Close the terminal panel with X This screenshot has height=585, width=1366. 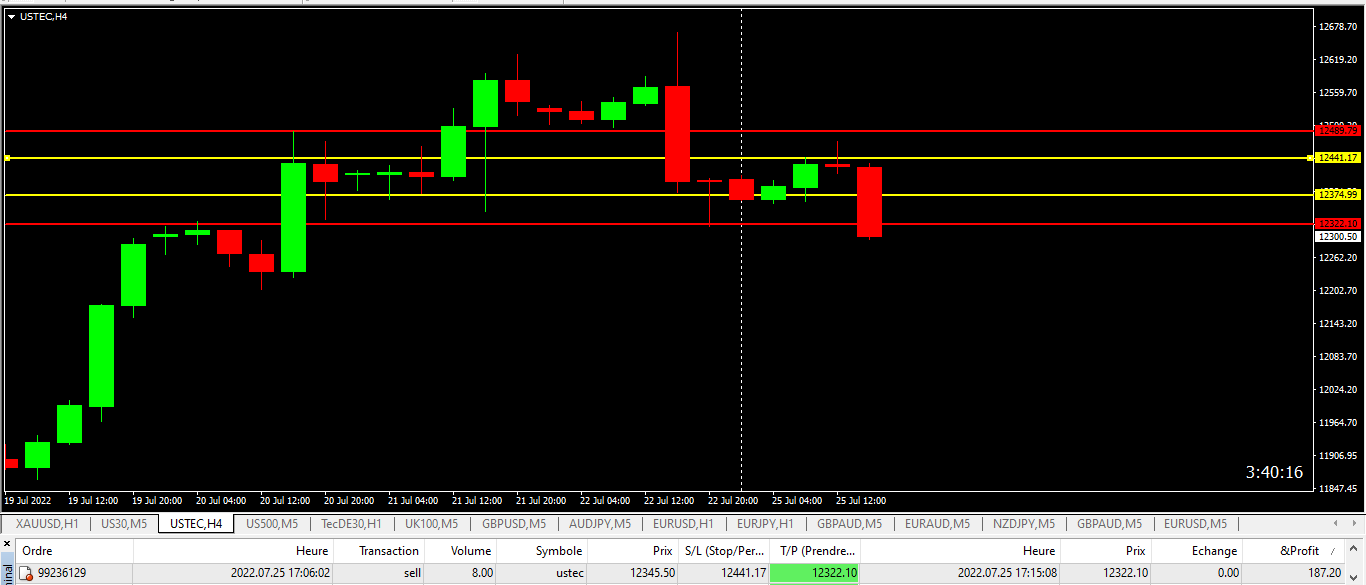pyautogui.click(x=6, y=542)
